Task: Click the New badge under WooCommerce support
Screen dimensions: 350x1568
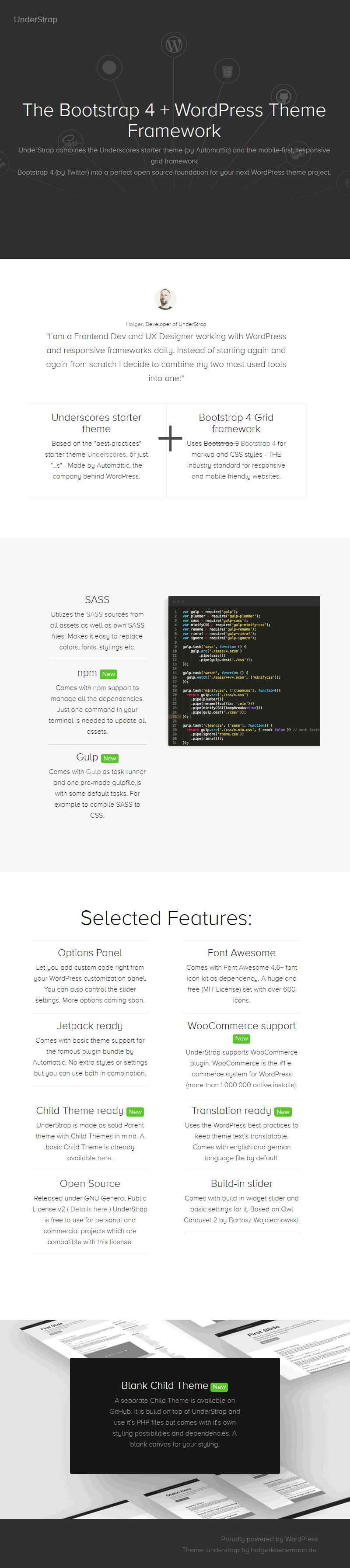Action: [x=241, y=1039]
